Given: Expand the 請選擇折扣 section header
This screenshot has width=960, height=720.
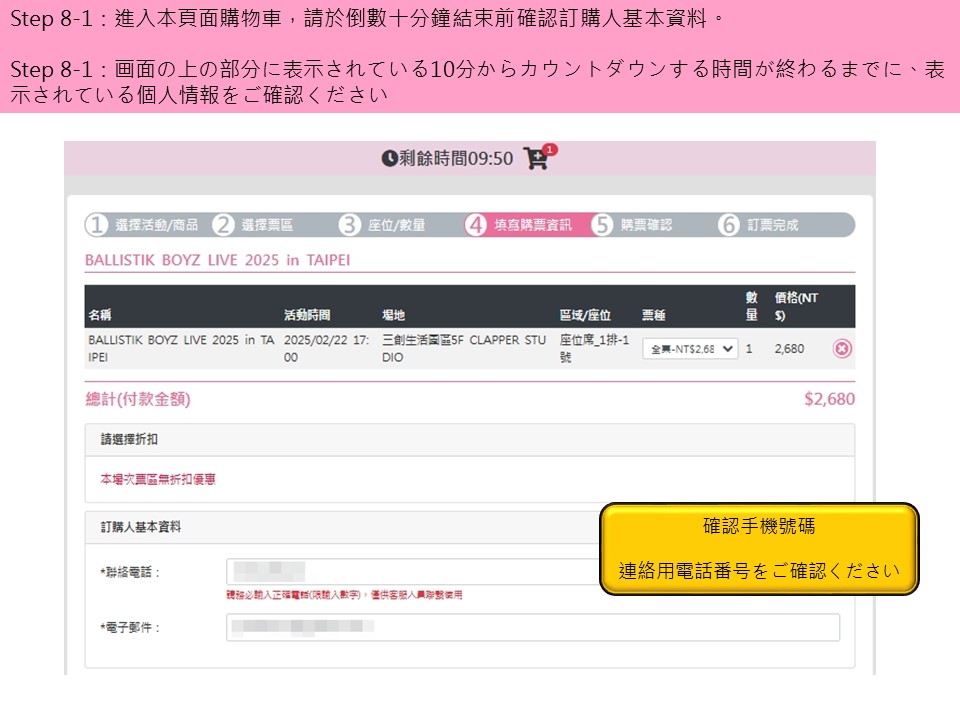Looking at the screenshot, I should click(470, 440).
